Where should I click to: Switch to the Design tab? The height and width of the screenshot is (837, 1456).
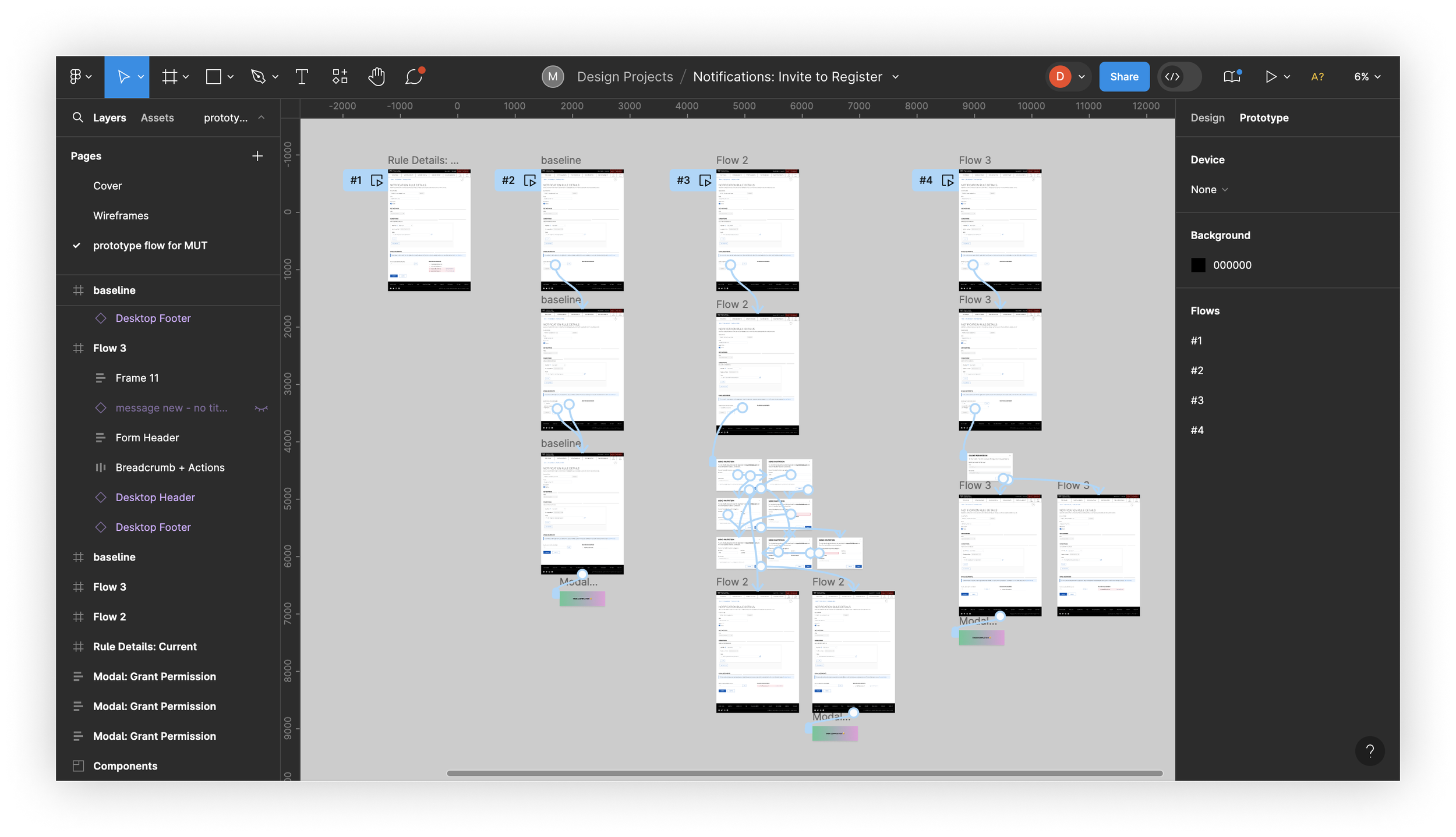coord(1207,118)
